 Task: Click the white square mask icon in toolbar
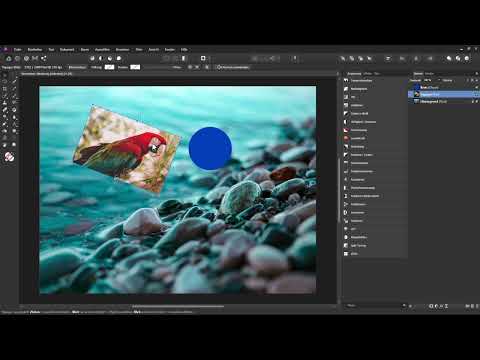[203, 58]
